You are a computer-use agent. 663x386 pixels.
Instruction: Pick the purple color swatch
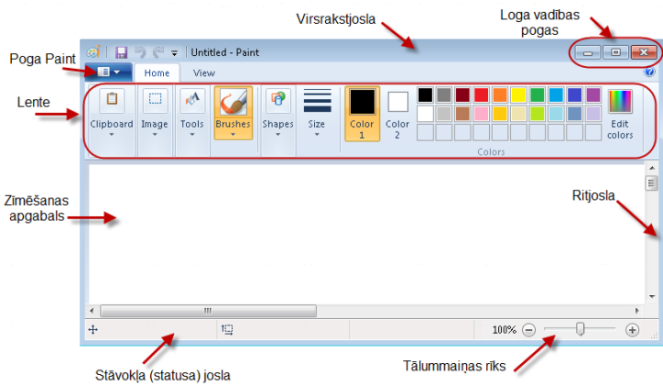tap(594, 95)
